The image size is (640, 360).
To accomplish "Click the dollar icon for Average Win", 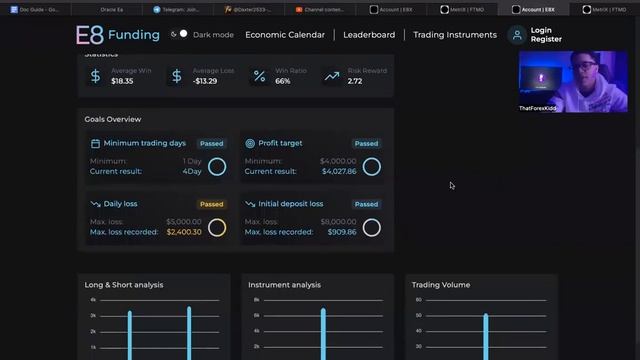I will 96,76.
